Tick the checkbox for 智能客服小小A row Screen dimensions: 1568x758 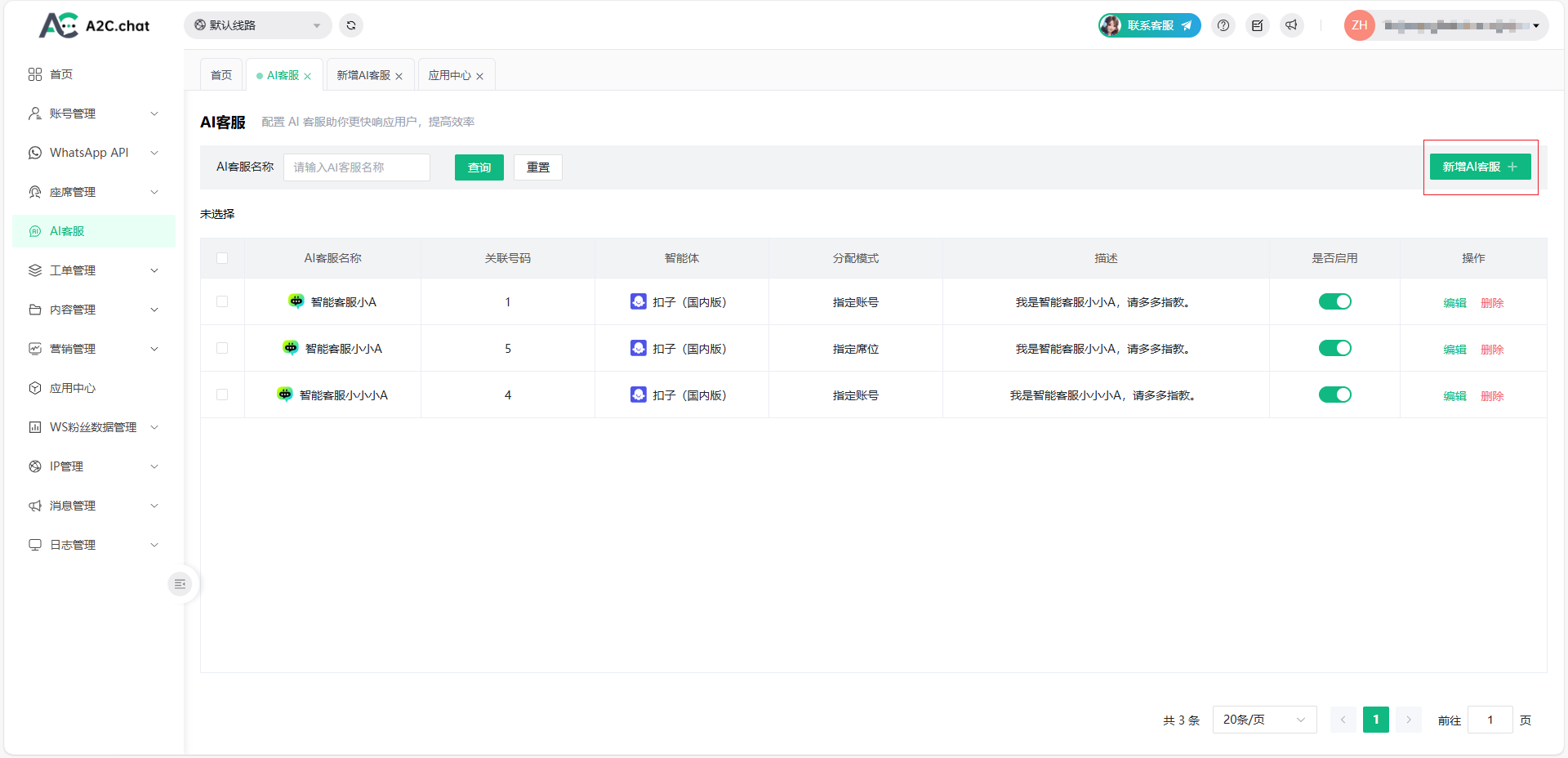pyautogui.click(x=222, y=348)
